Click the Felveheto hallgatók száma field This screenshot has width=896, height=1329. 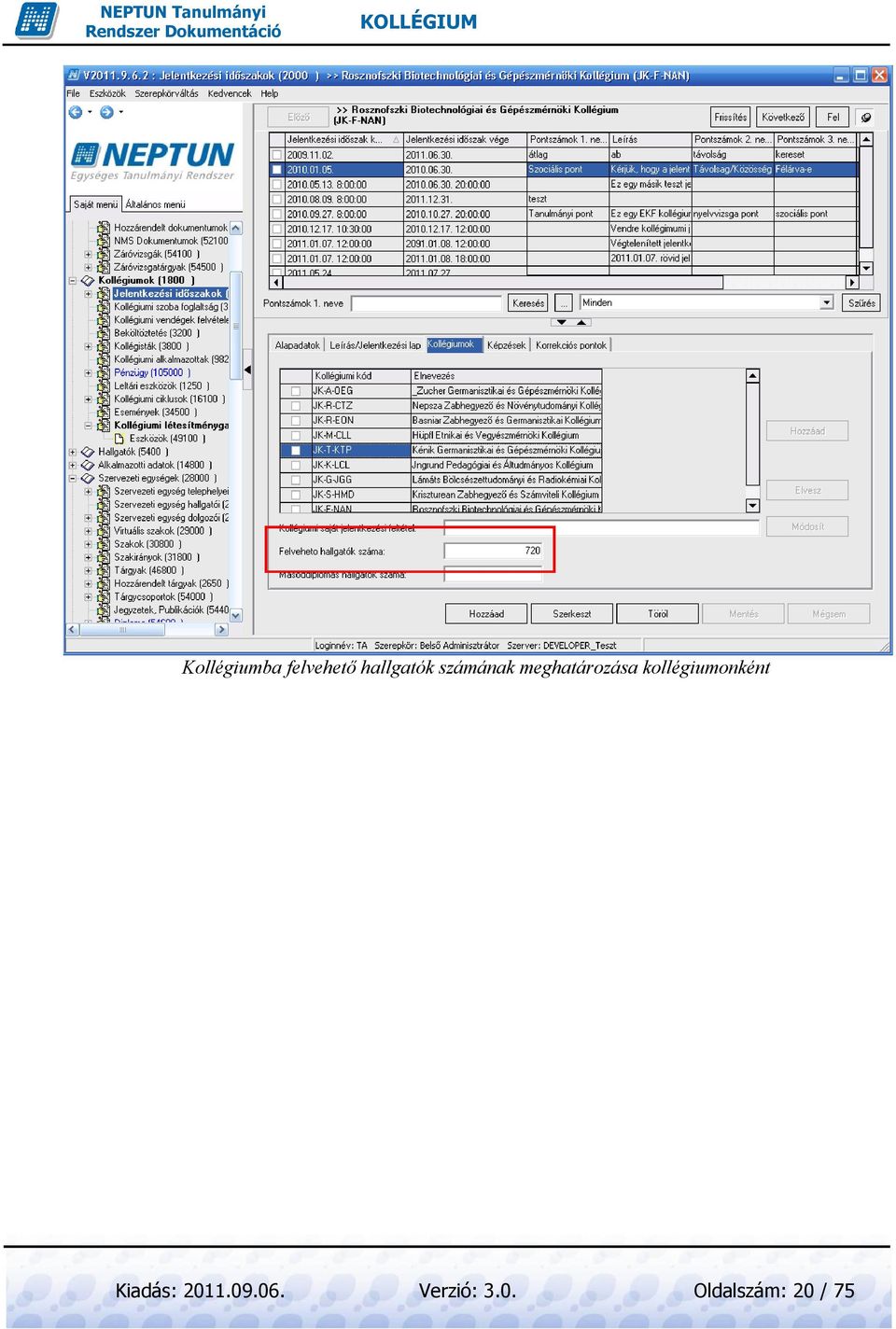pyautogui.click(x=493, y=551)
